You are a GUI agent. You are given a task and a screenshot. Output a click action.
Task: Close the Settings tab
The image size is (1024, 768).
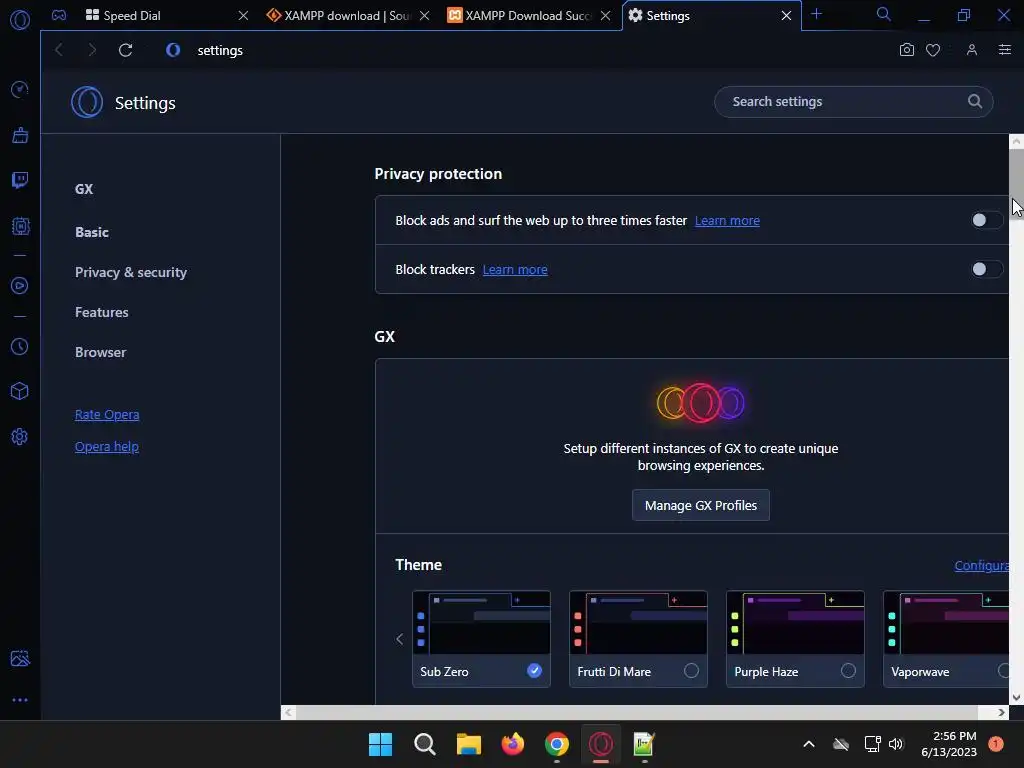[786, 16]
